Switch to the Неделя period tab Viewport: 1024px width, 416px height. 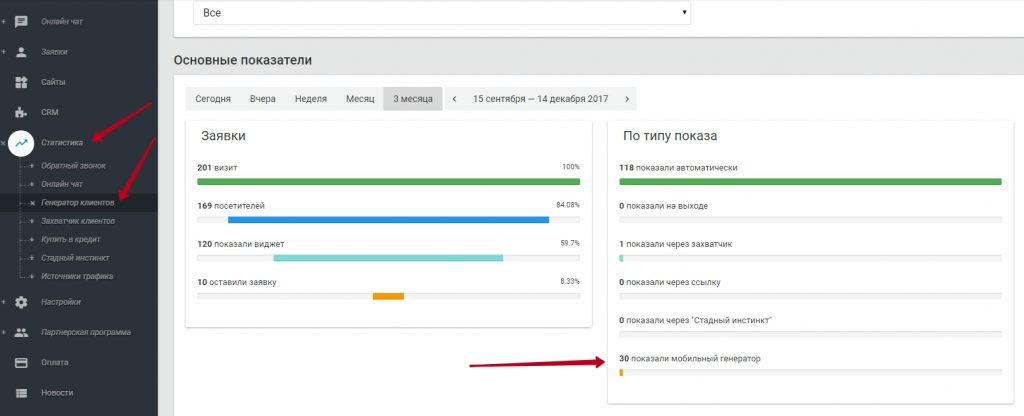click(x=311, y=99)
